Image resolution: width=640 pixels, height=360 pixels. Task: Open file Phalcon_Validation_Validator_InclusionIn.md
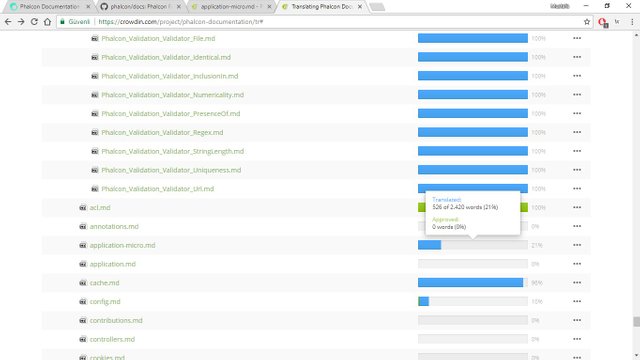pos(170,76)
